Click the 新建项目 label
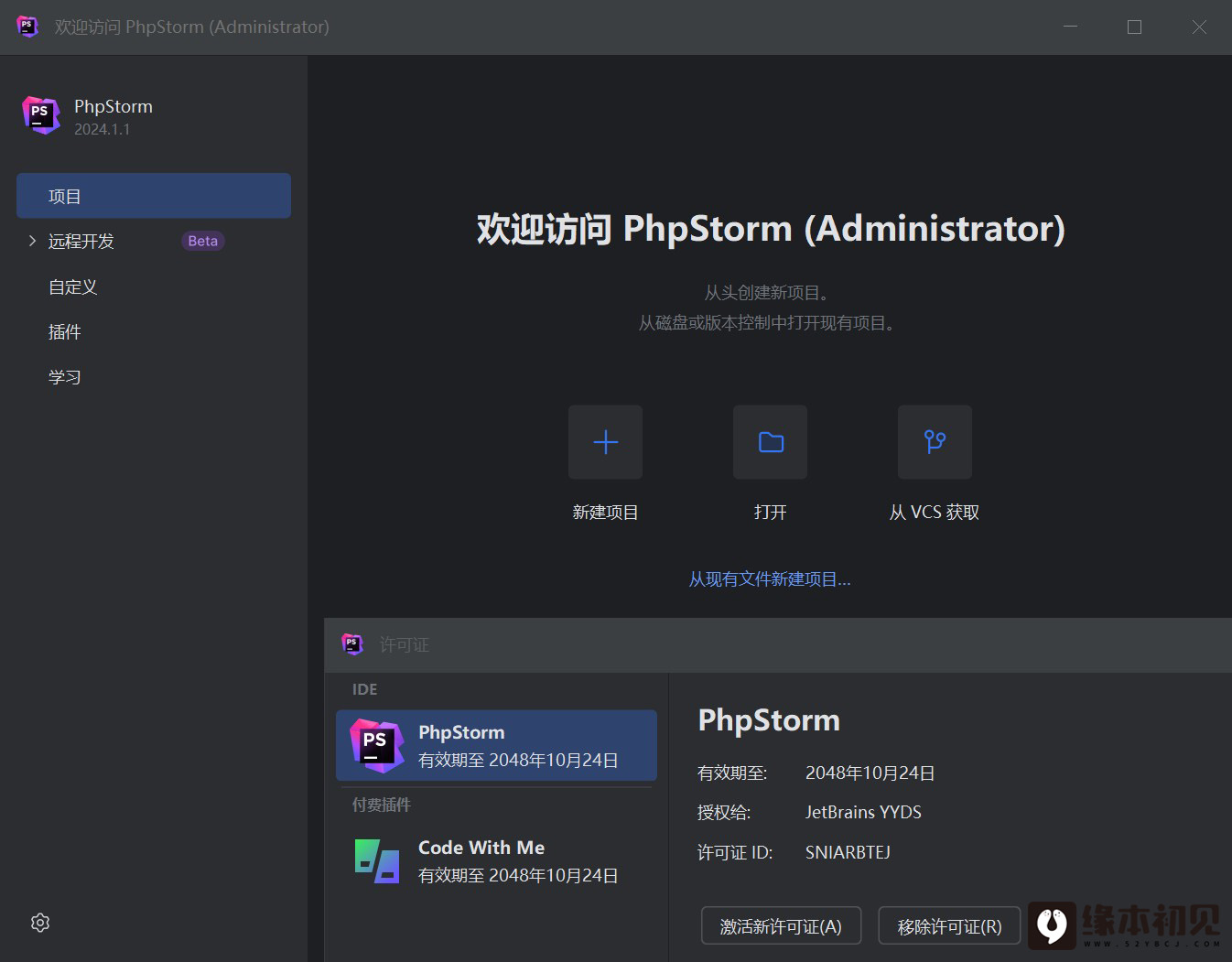 pos(605,513)
